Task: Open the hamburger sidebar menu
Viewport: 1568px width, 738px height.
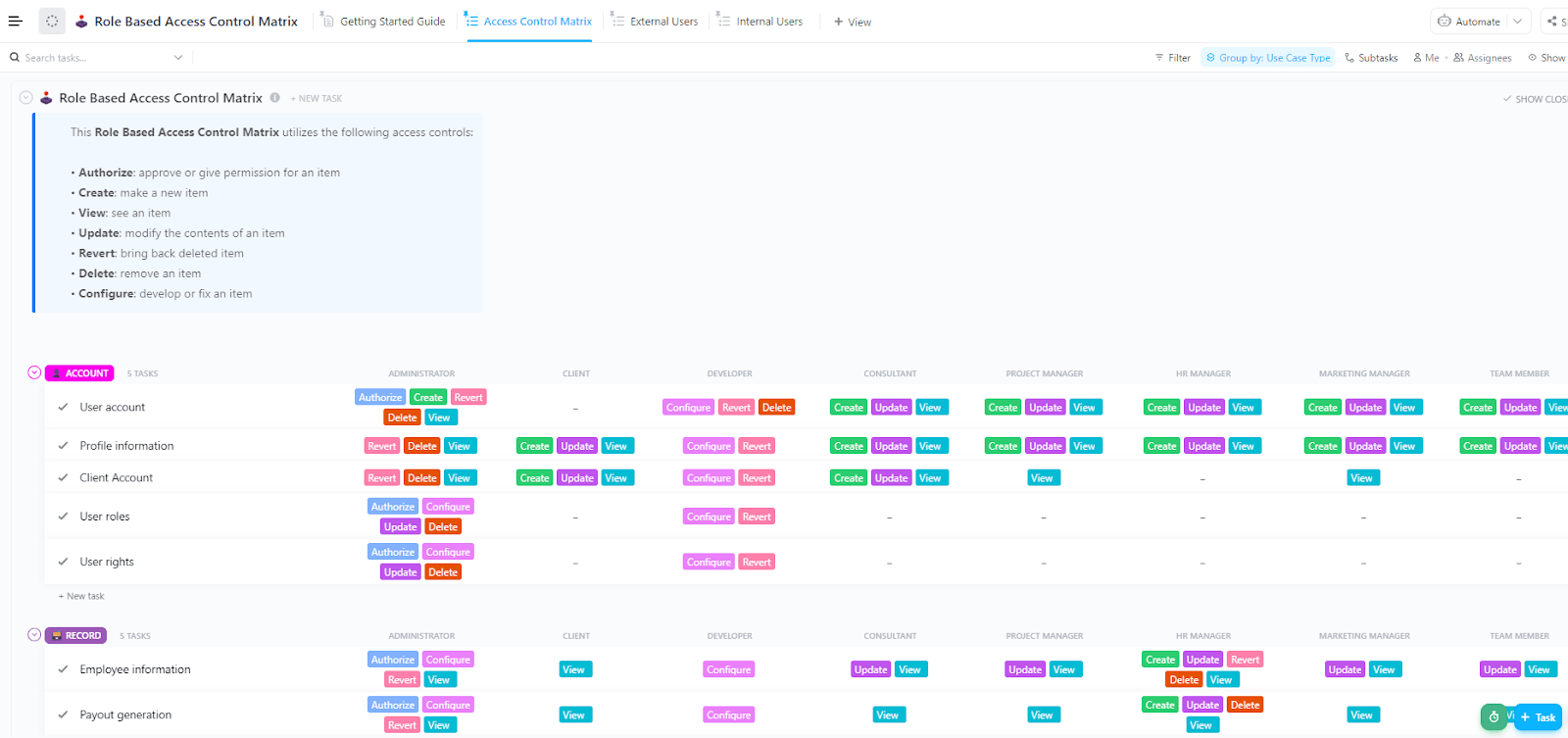Action: click(x=15, y=21)
